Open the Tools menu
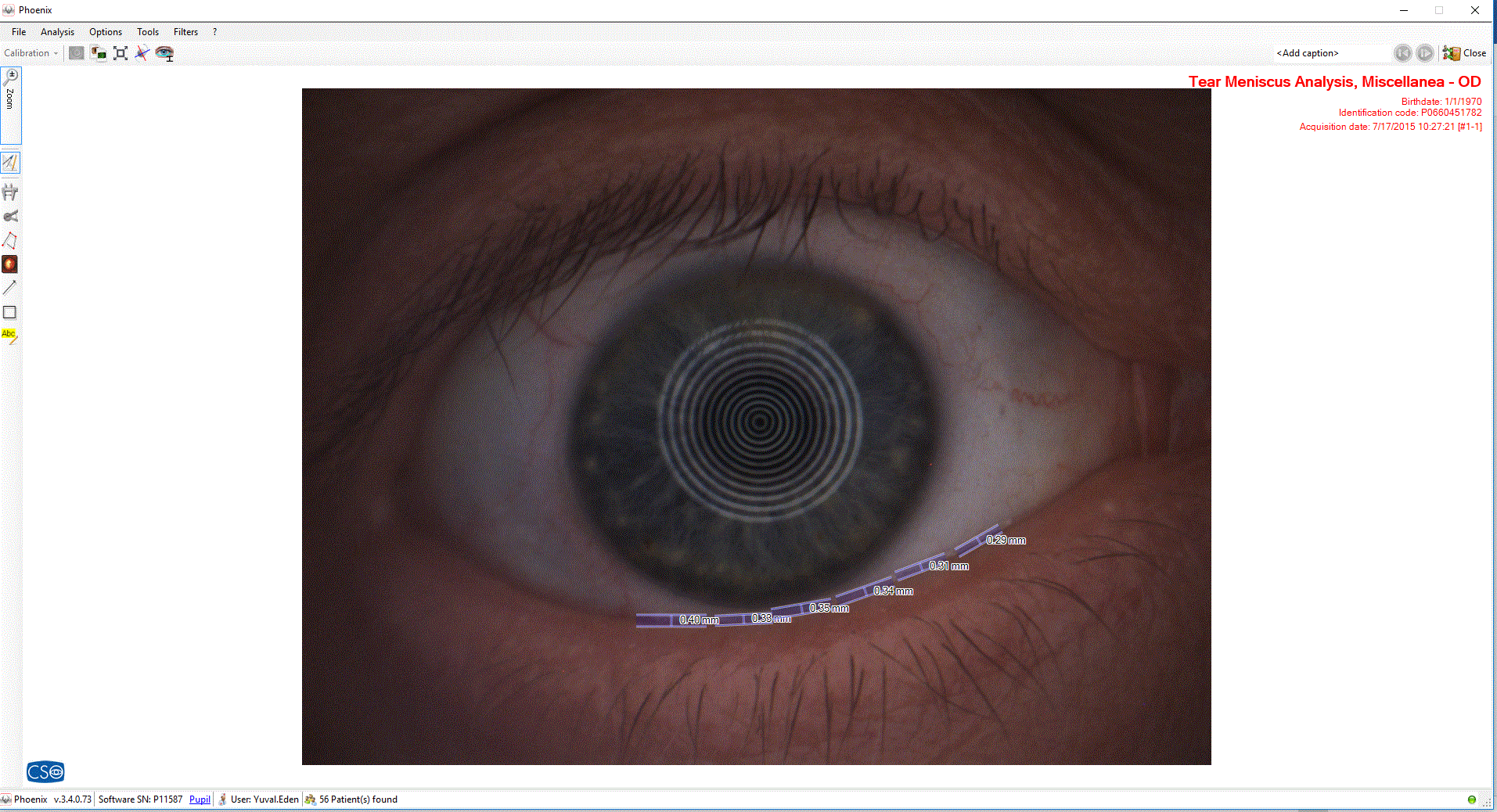The width and height of the screenshot is (1497, 812). click(x=147, y=32)
